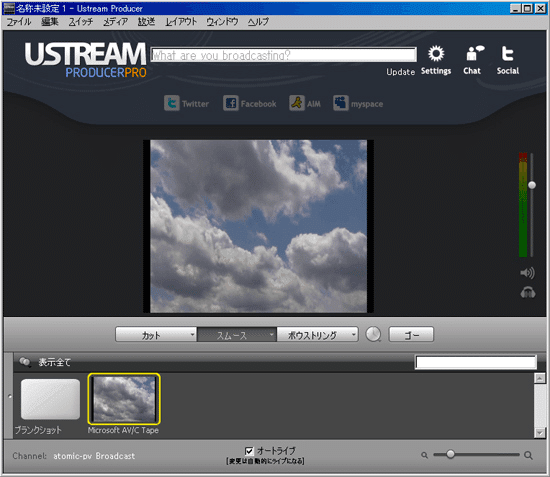Image resolution: width=550 pixels, height=477 pixels.
Task: Click the broadcast title input field
Action: click(x=283, y=55)
